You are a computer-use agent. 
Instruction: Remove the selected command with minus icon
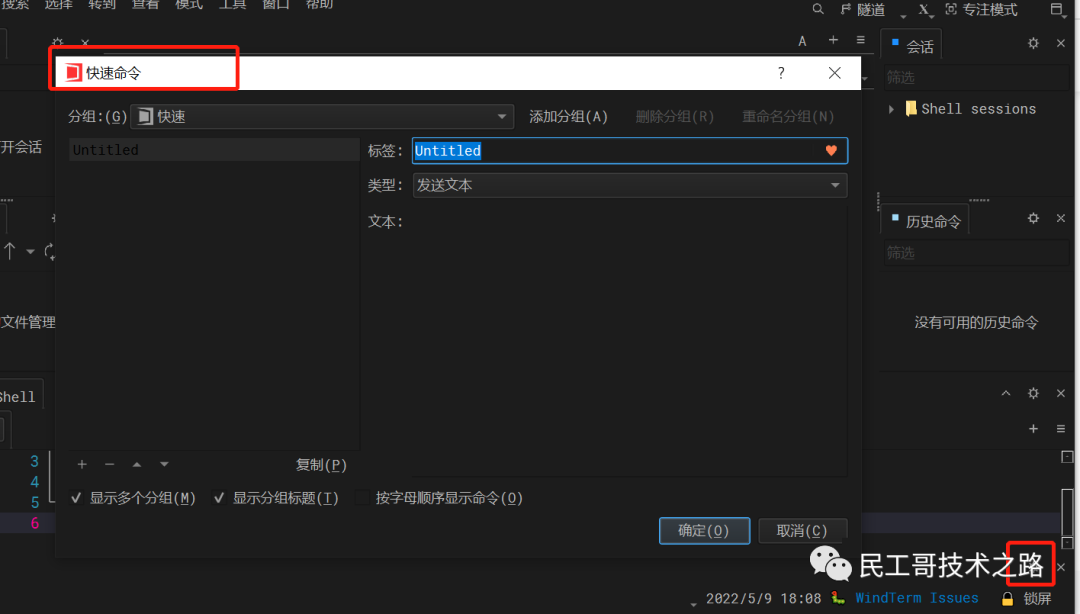click(x=110, y=464)
